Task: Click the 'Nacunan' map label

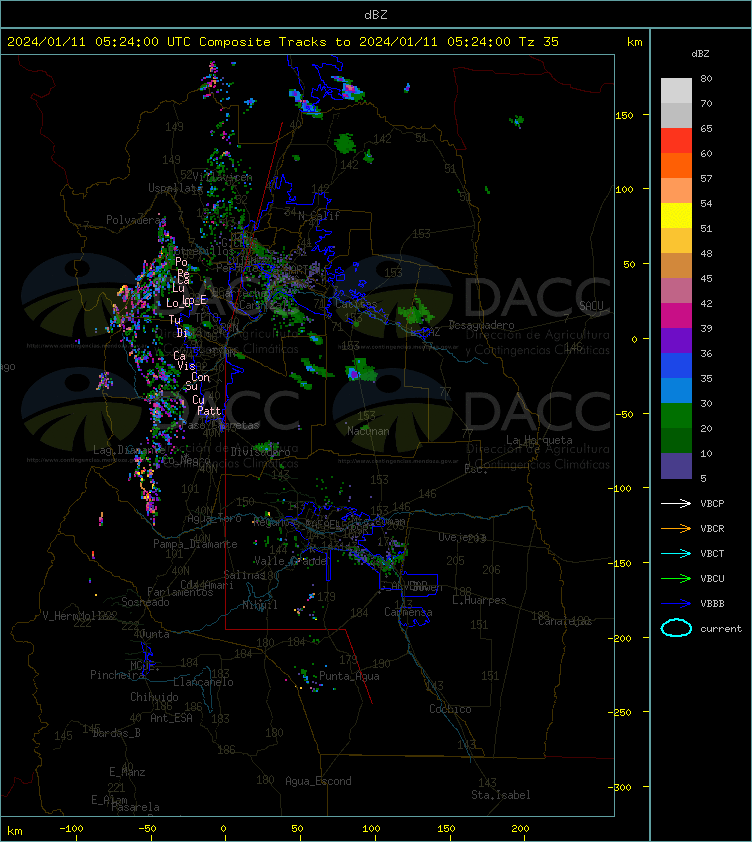Action: [x=368, y=431]
